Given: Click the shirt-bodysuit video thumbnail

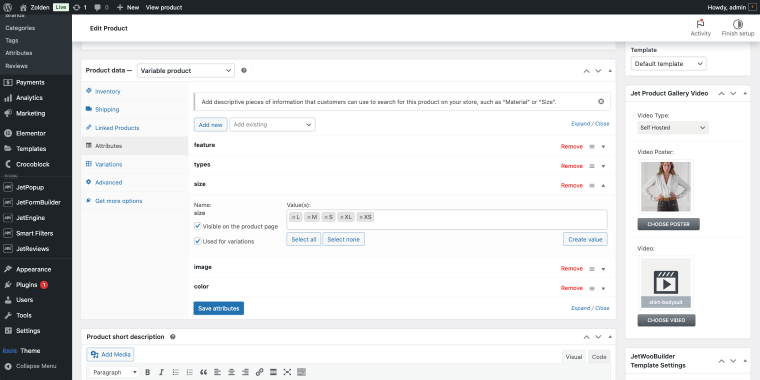Looking at the screenshot, I should [665, 283].
